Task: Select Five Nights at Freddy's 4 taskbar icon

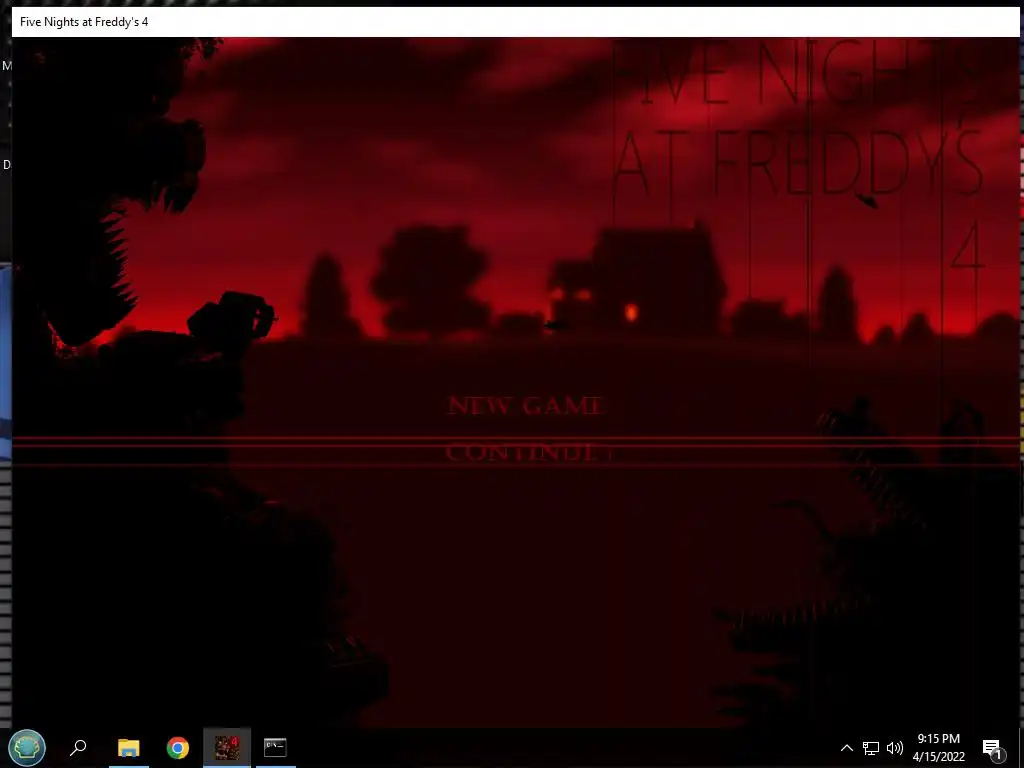Action: point(227,747)
